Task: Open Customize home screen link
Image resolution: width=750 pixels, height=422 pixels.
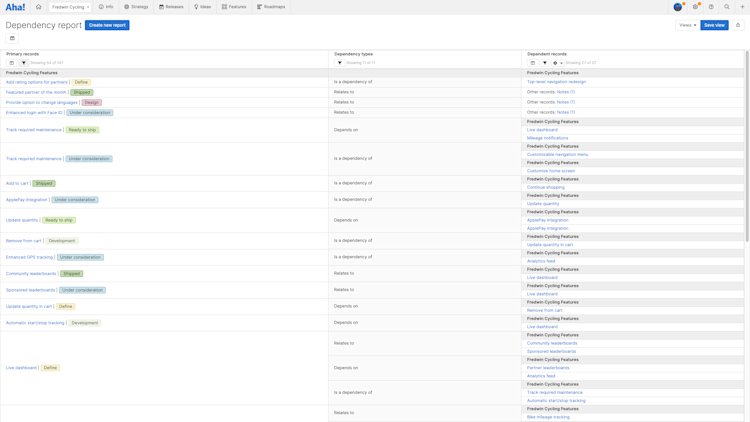Action: pyautogui.click(x=551, y=171)
